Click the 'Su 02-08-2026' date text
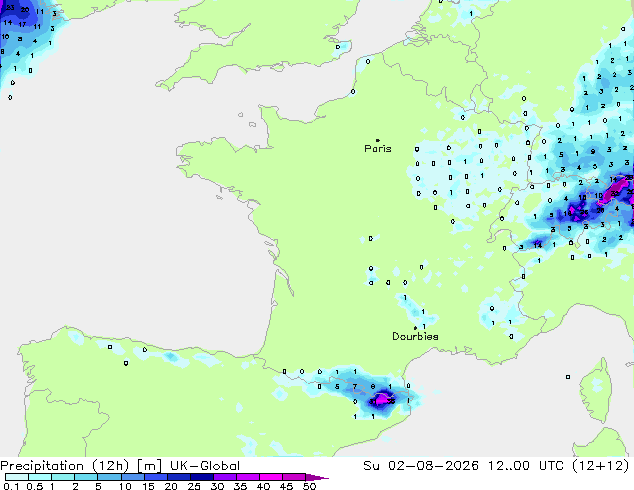This screenshot has width=634, height=490. point(421,466)
